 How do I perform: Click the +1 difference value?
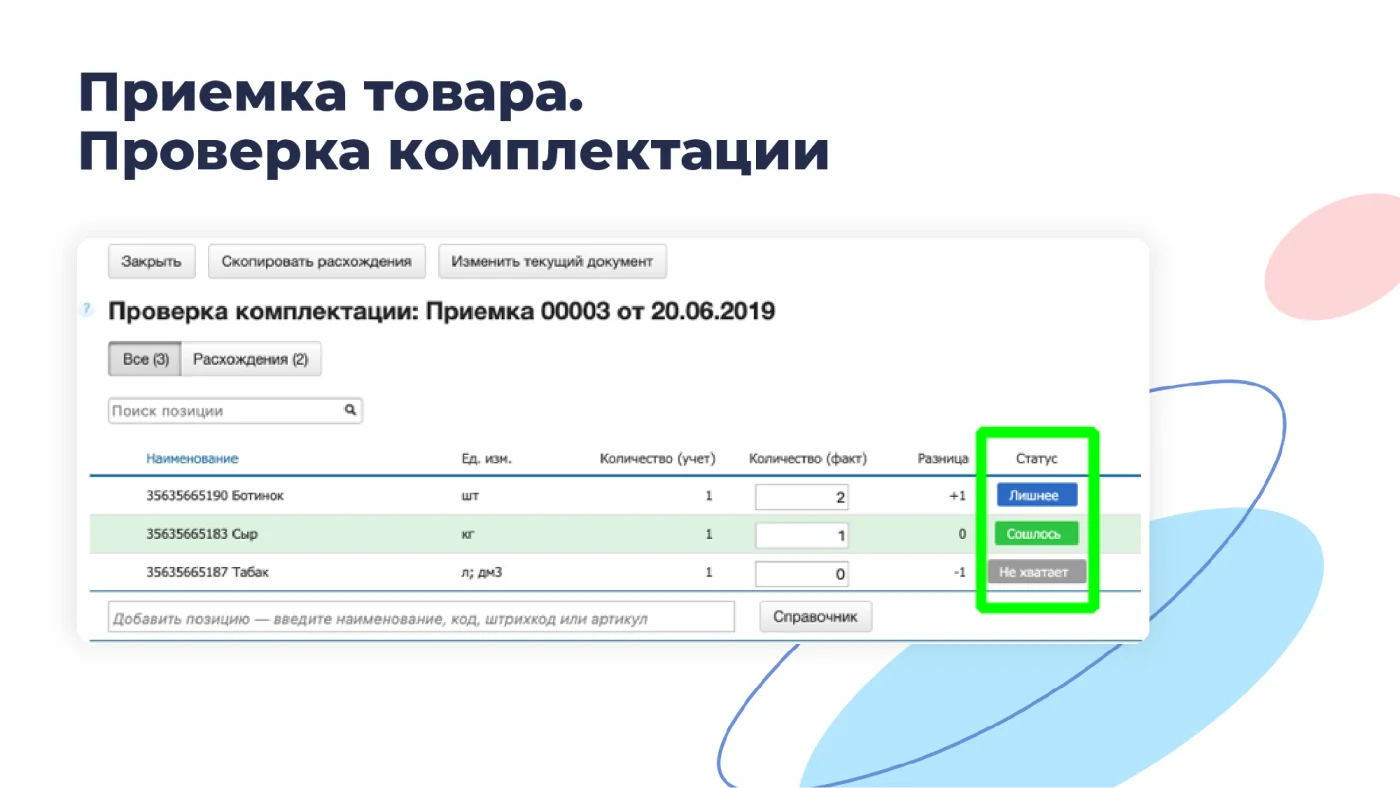[x=957, y=496]
